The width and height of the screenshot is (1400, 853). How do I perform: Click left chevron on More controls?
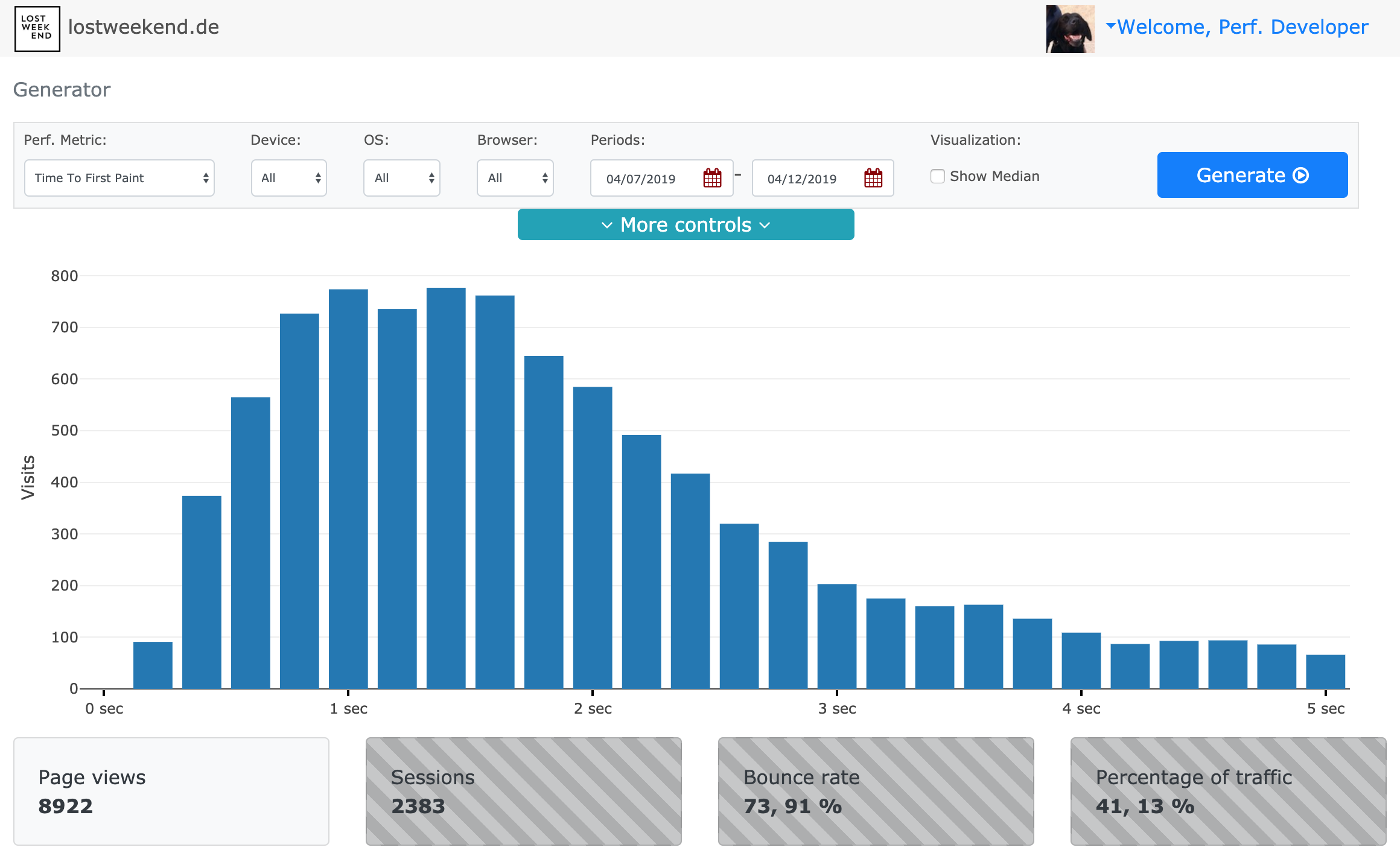click(x=607, y=225)
